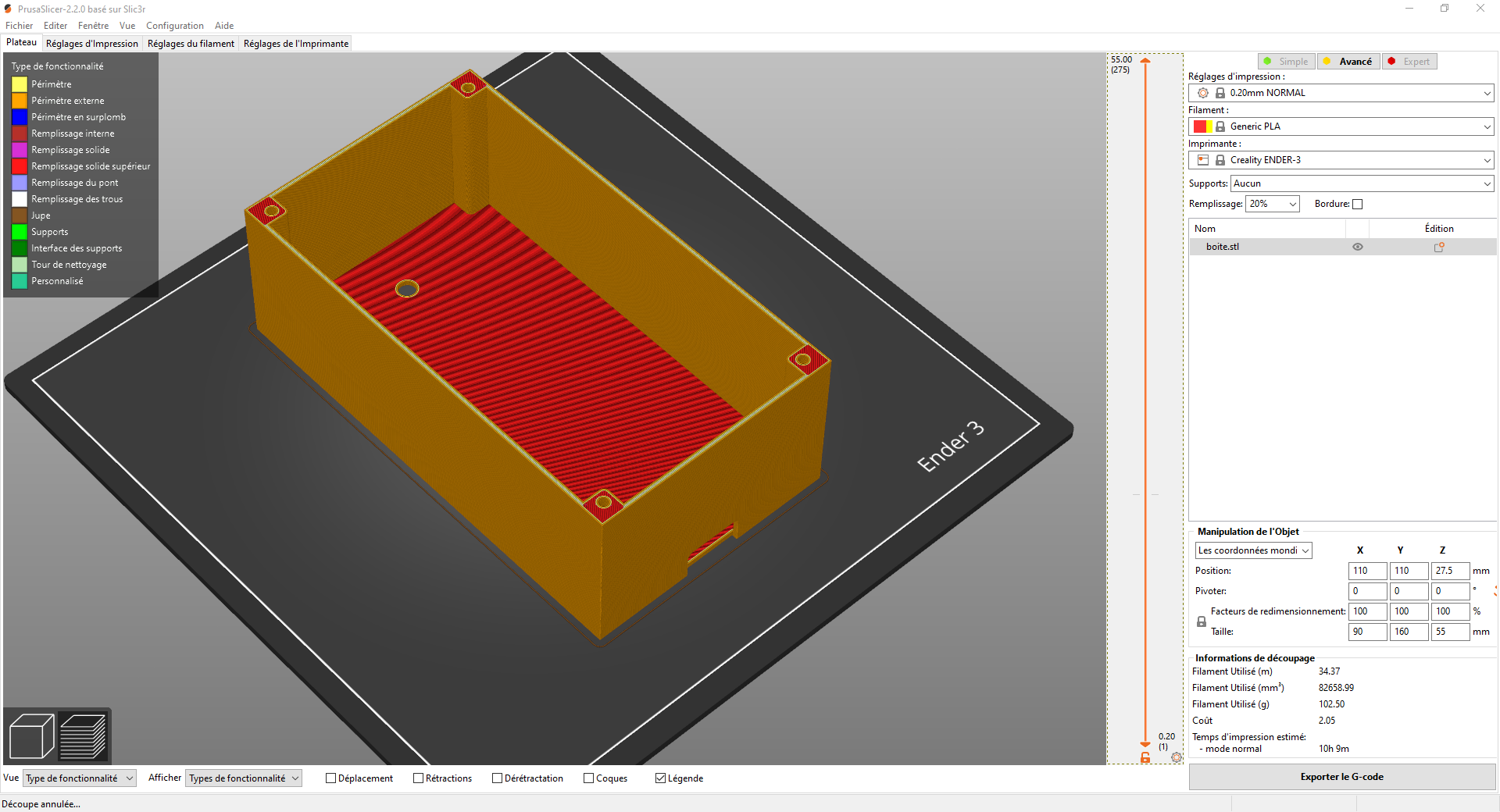Uncheck the Légende checkbox
This screenshot has width=1500, height=812.
[x=660, y=778]
